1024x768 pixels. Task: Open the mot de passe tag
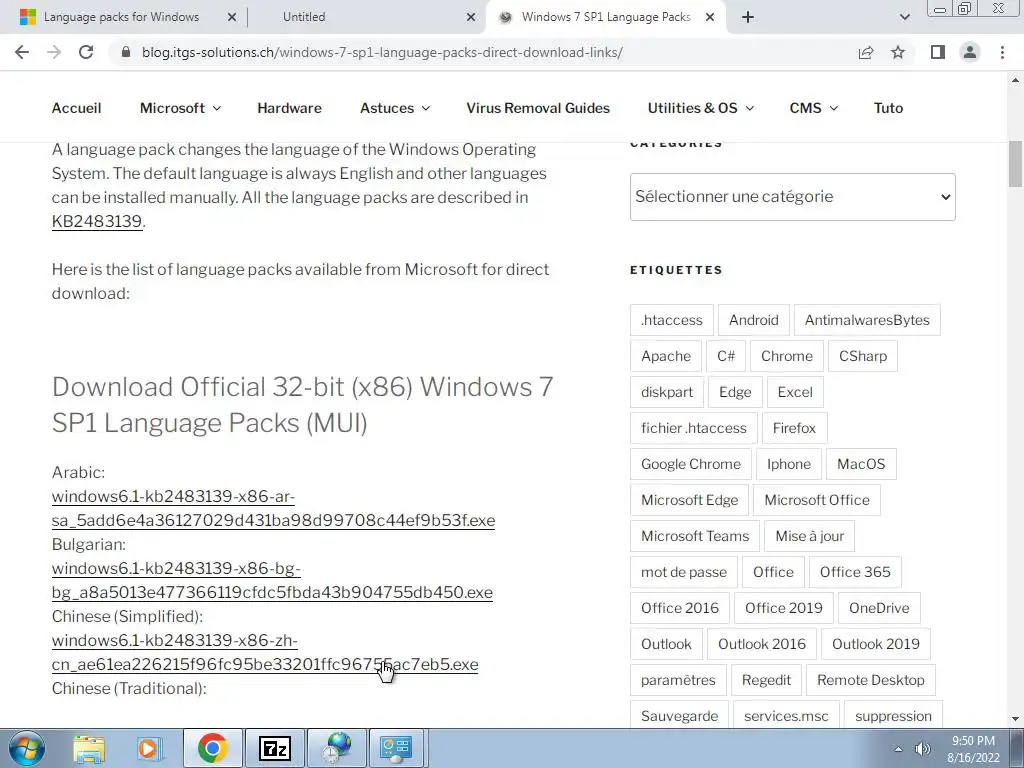coord(684,571)
